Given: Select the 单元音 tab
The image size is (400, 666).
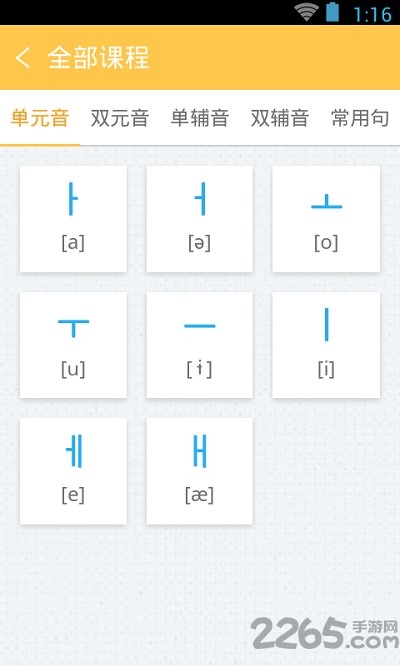Looking at the screenshot, I should 40,118.
